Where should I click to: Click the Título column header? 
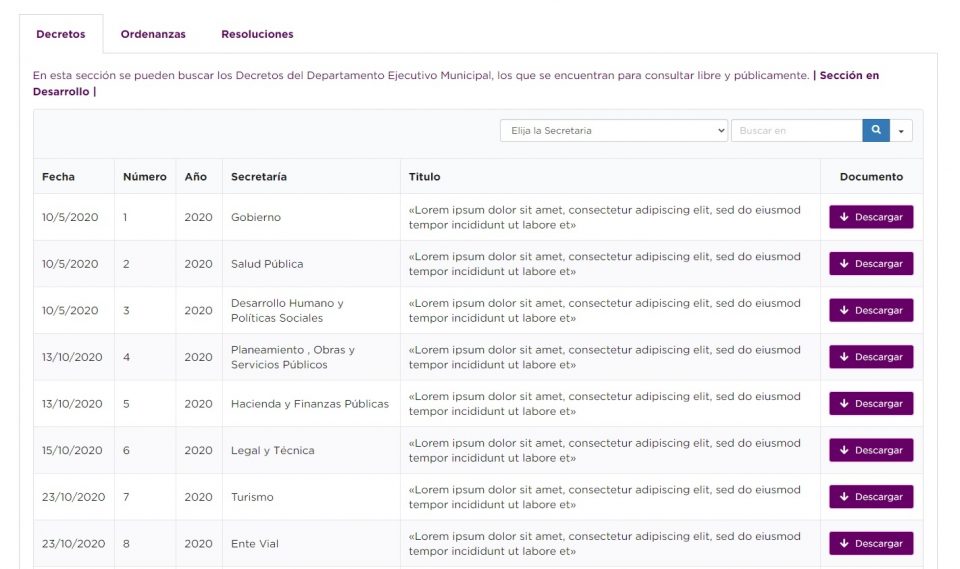pyautogui.click(x=424, y=177)
